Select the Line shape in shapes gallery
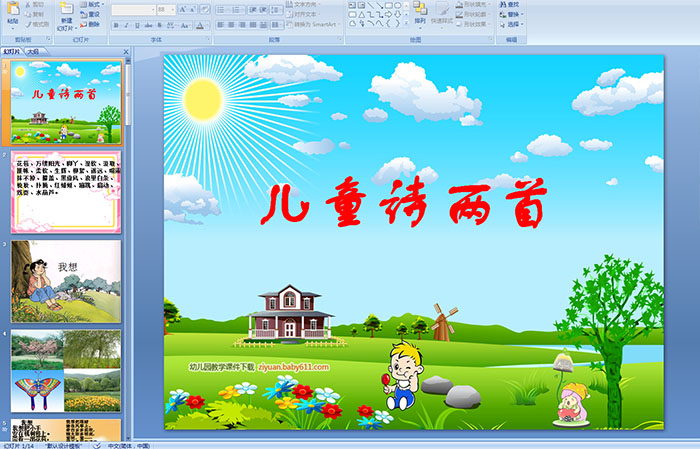Viewport: 700px width, 449px height. tap(371, 5)
